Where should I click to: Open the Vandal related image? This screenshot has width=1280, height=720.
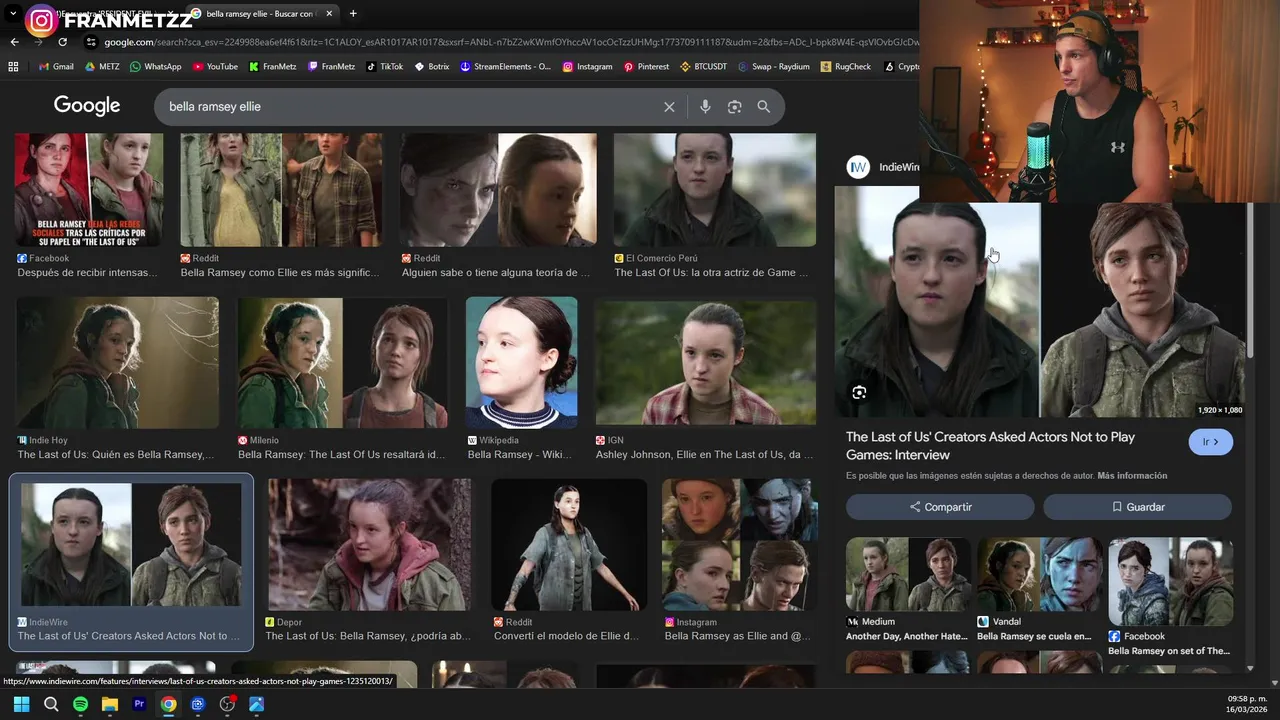pyautogui.click(x=1039, y=575)
